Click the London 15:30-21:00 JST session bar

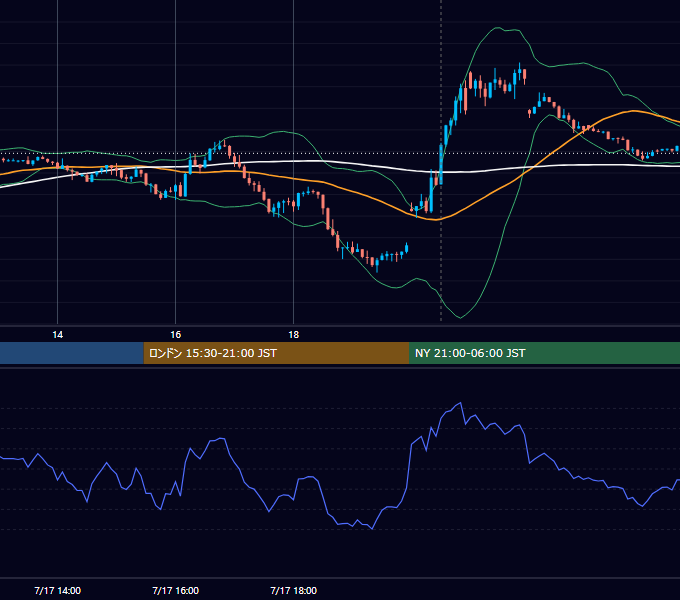point(276,353)
